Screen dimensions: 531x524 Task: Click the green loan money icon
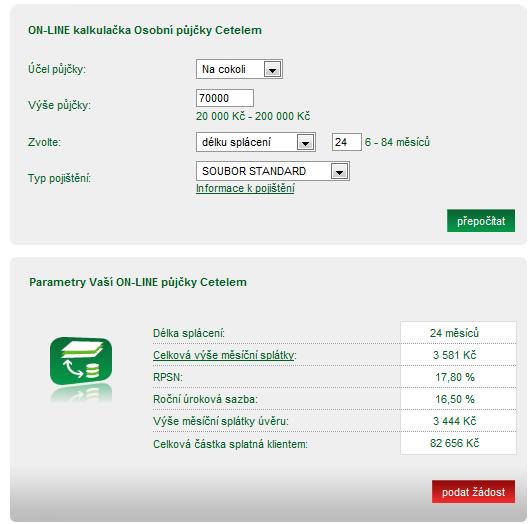[x=81, y=361]
